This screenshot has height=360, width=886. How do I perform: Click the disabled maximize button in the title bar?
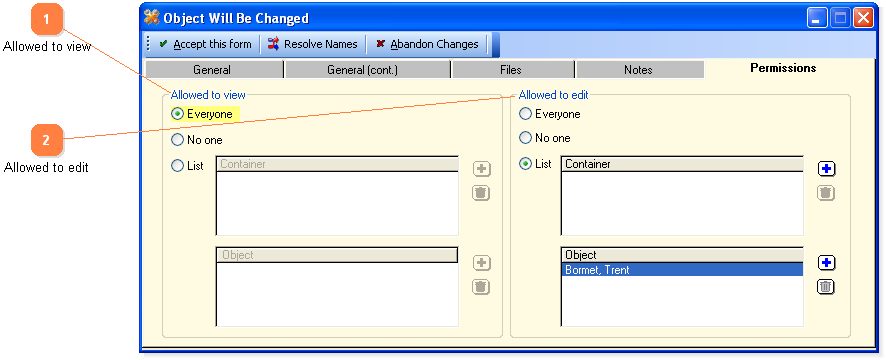(840, 18)
